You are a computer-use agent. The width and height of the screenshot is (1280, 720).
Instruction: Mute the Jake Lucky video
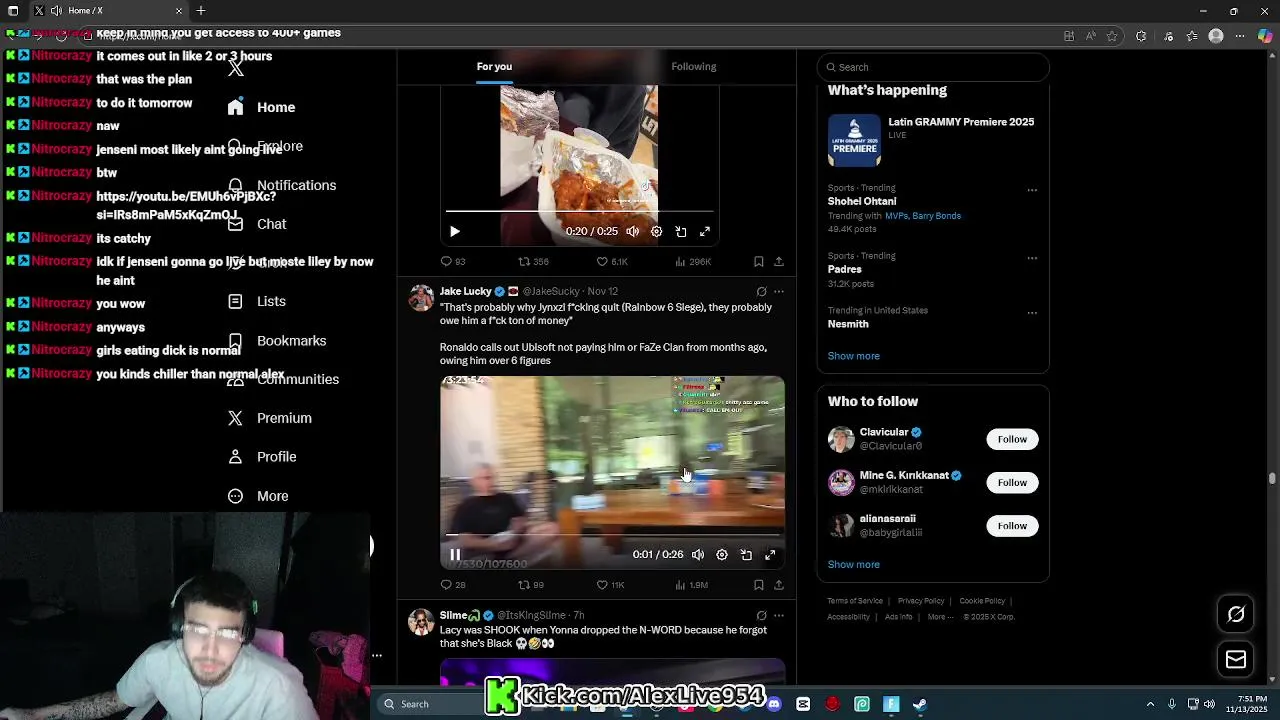(x=698, y=554)
